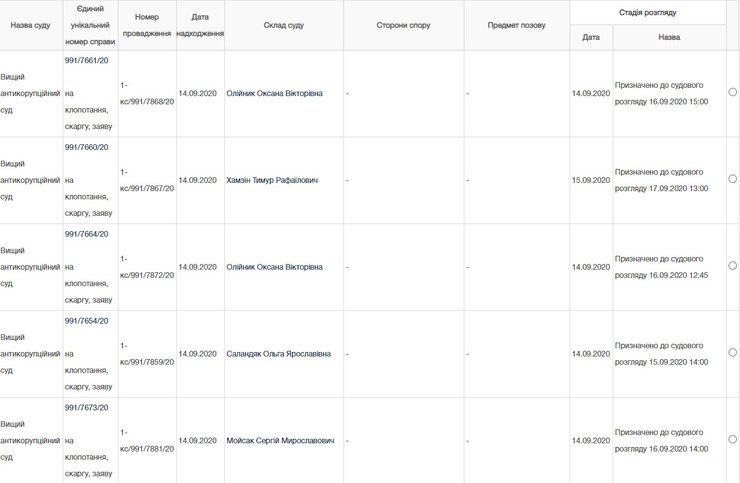The width and height of the screenshot is (740, 483).
Task: Select radio button for case 991/7660/20
Action: [x=733, y=179]
